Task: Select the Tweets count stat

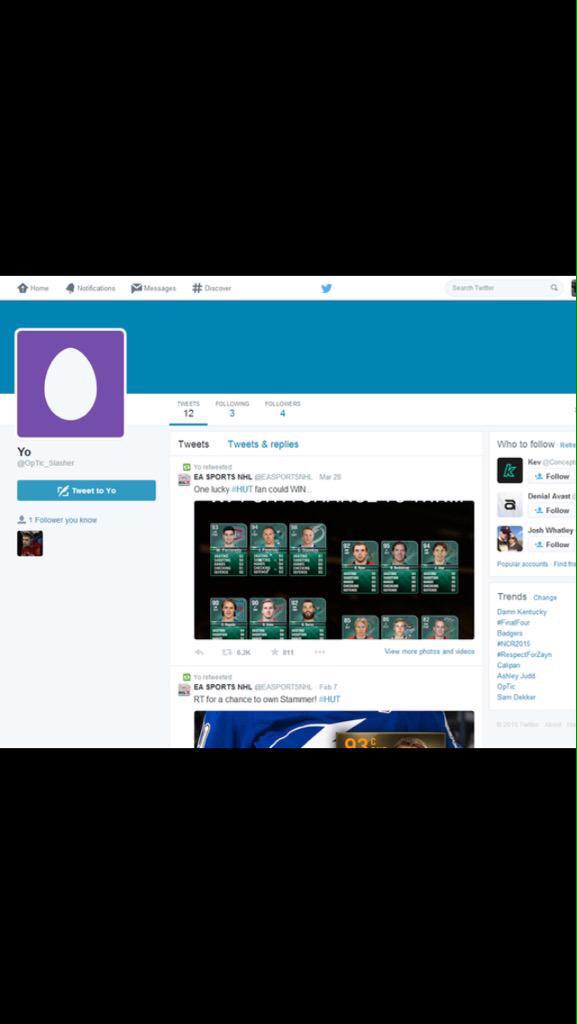Action: (189, 409)
